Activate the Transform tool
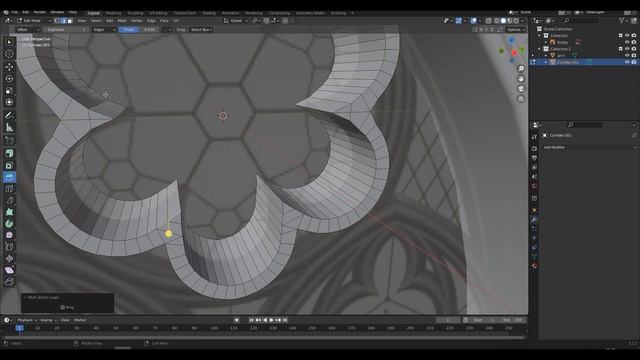This screenshot has width=640, height=360. point(9,102)
